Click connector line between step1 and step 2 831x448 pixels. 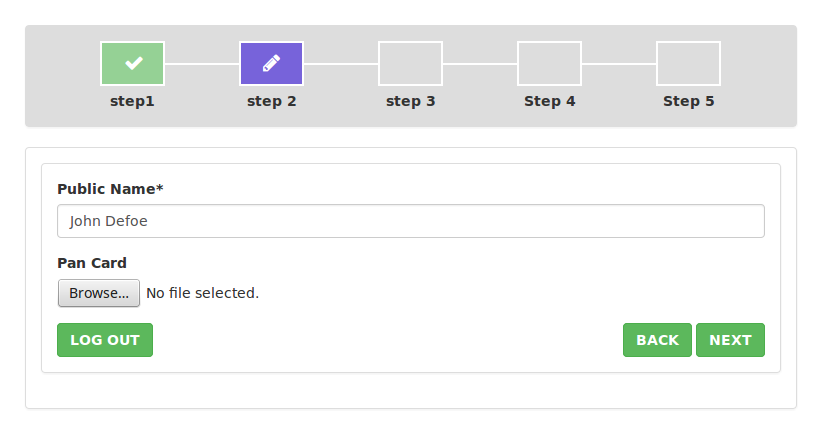202,64
